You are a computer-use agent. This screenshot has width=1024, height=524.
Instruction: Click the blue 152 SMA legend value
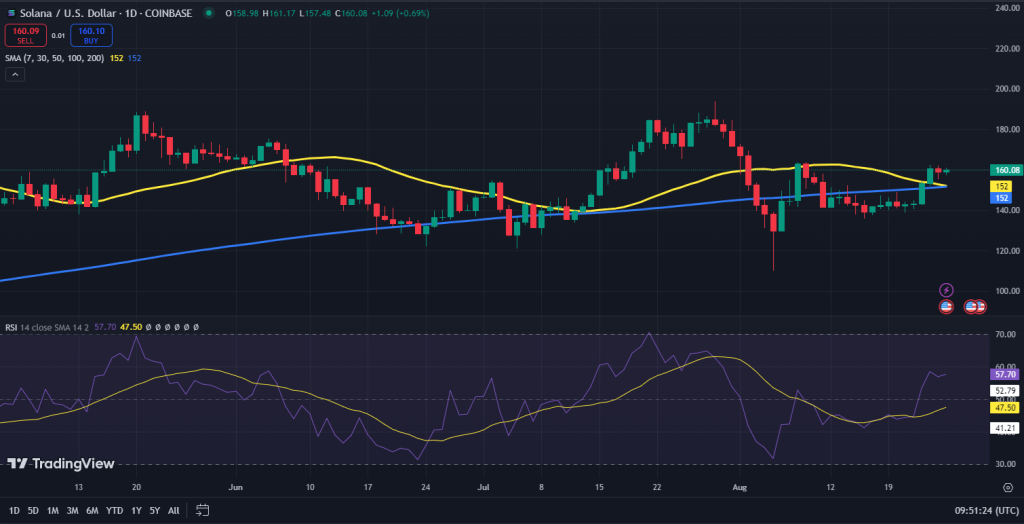pyautogui.click(x=134, y=58)
